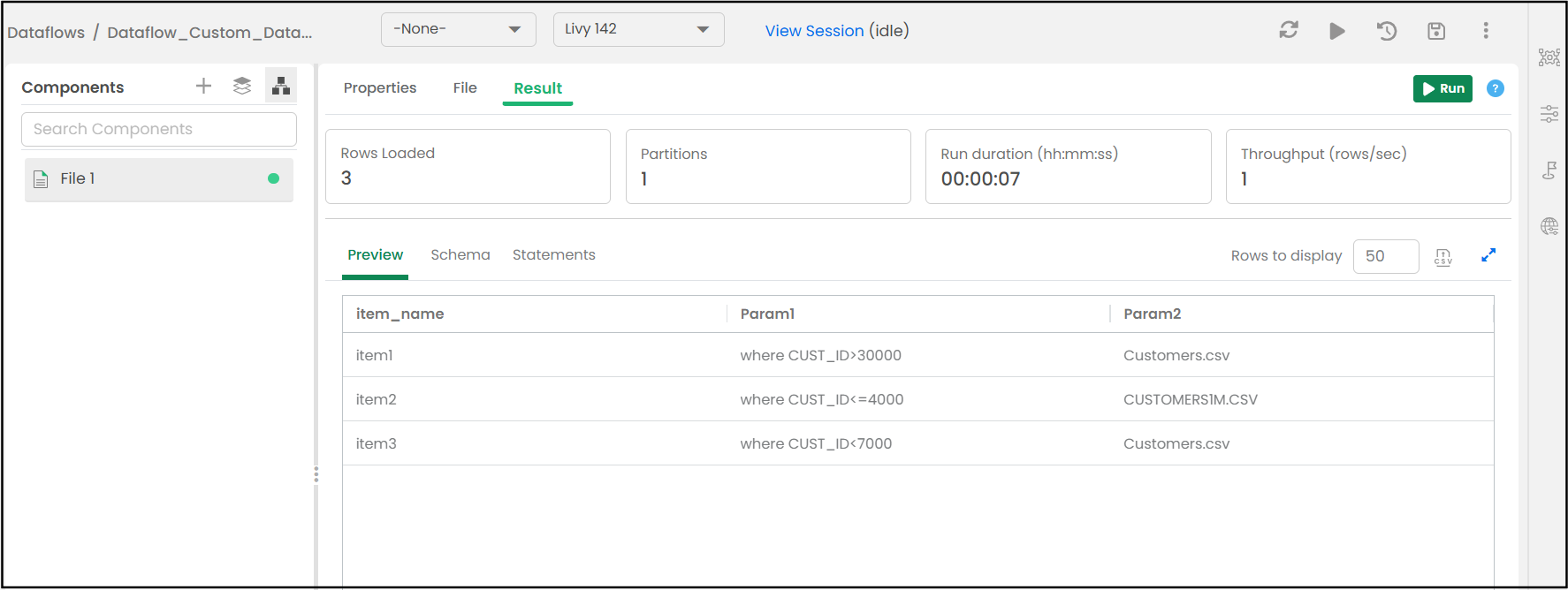This screenshot has width=1568, height=590.
Task: Open the vertical three-dot more menu
Action: pyautogui.click(x=1486, y=31)
